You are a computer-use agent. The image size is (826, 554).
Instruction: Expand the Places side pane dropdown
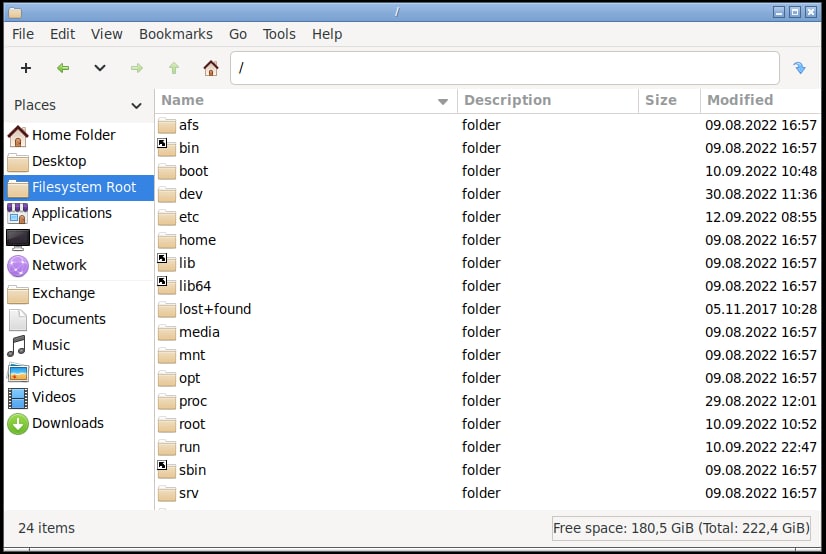[136, 105]
